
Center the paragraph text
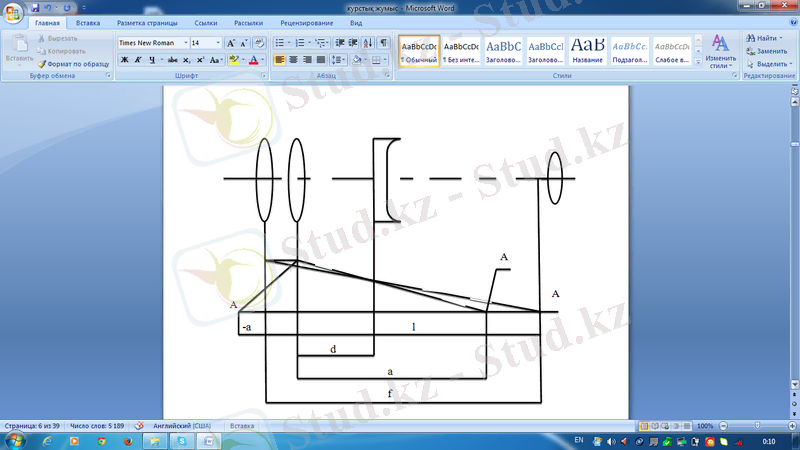pos(293,60)
